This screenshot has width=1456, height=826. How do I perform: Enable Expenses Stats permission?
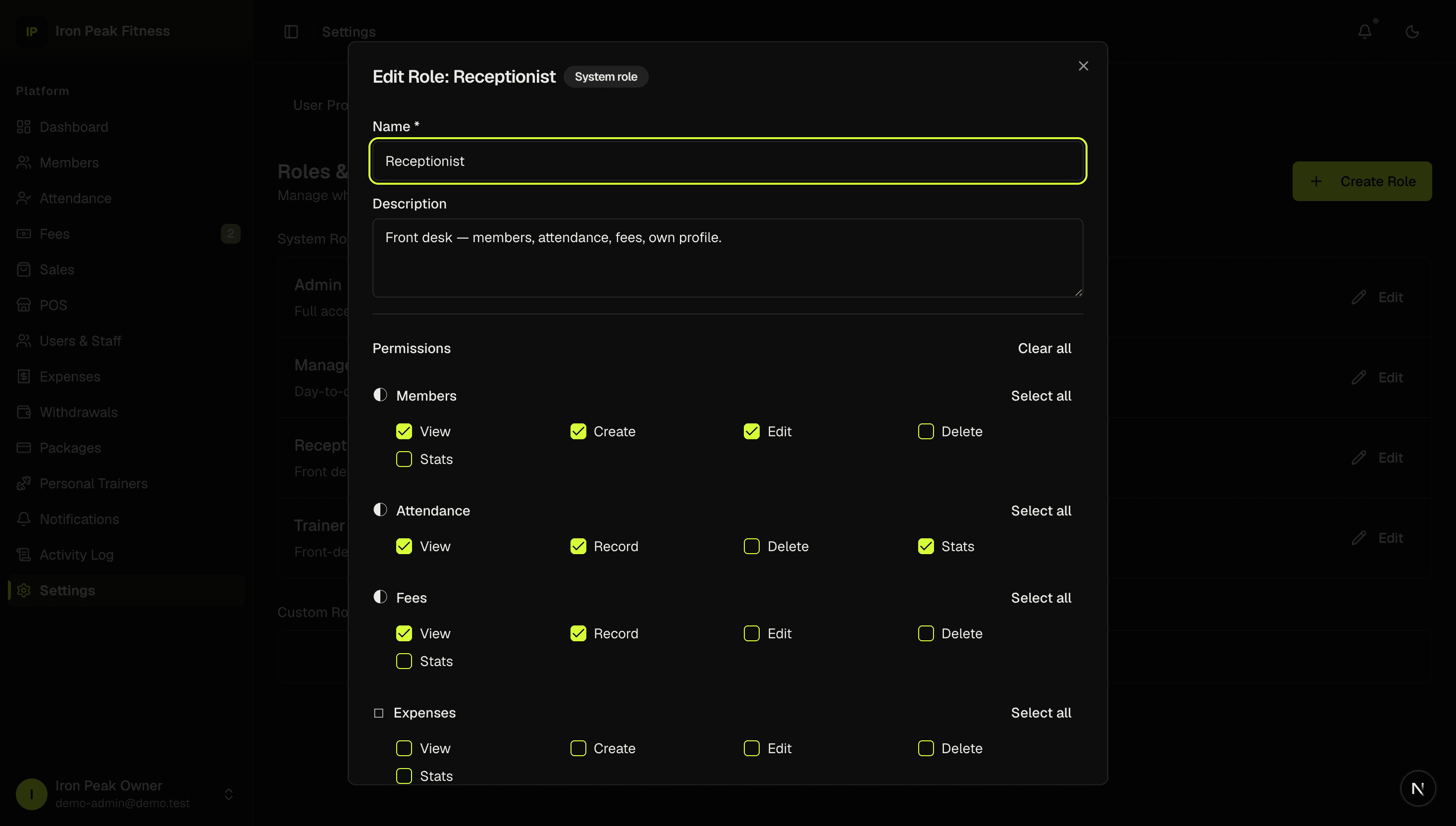tap(404, 776)
